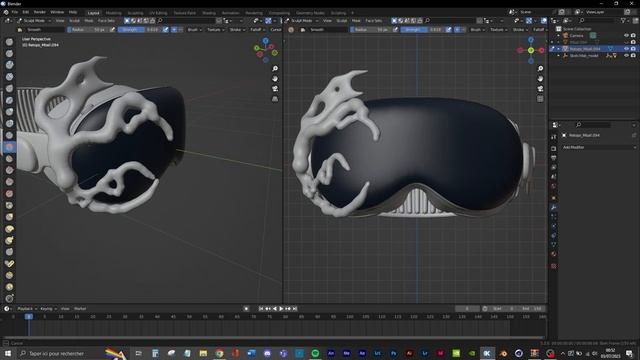
Task: Open the Window menu
Action: point(57,12)
